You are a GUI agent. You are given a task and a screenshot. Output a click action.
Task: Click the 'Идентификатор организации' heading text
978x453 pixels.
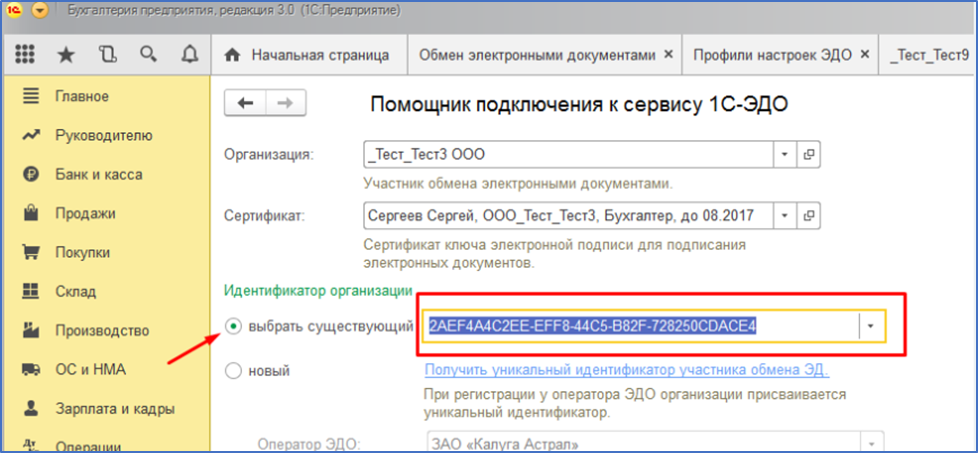318,290
